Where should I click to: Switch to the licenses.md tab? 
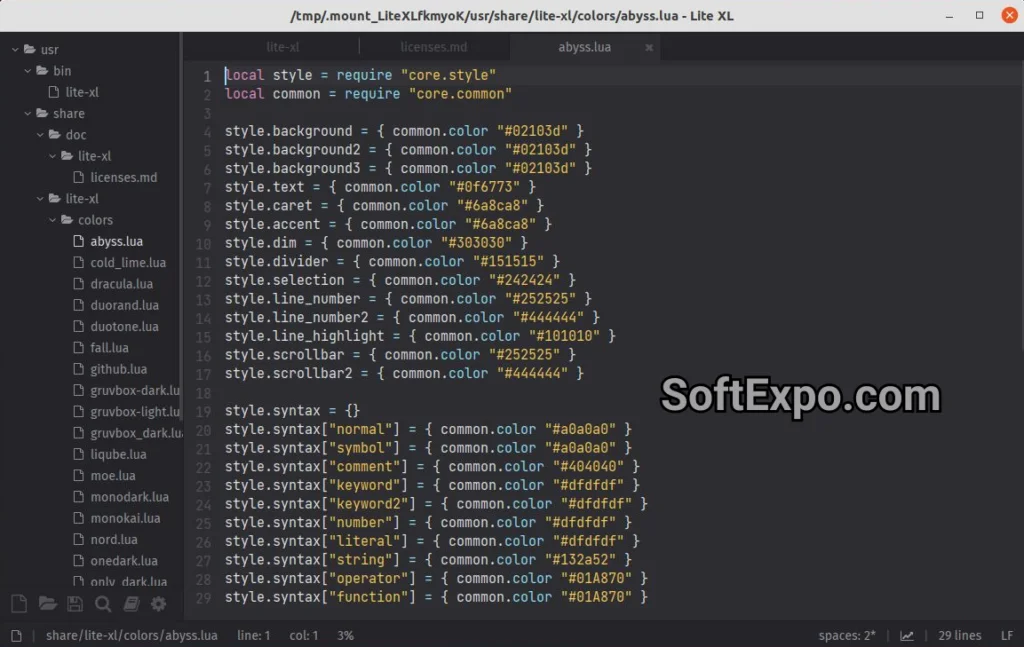434,46
